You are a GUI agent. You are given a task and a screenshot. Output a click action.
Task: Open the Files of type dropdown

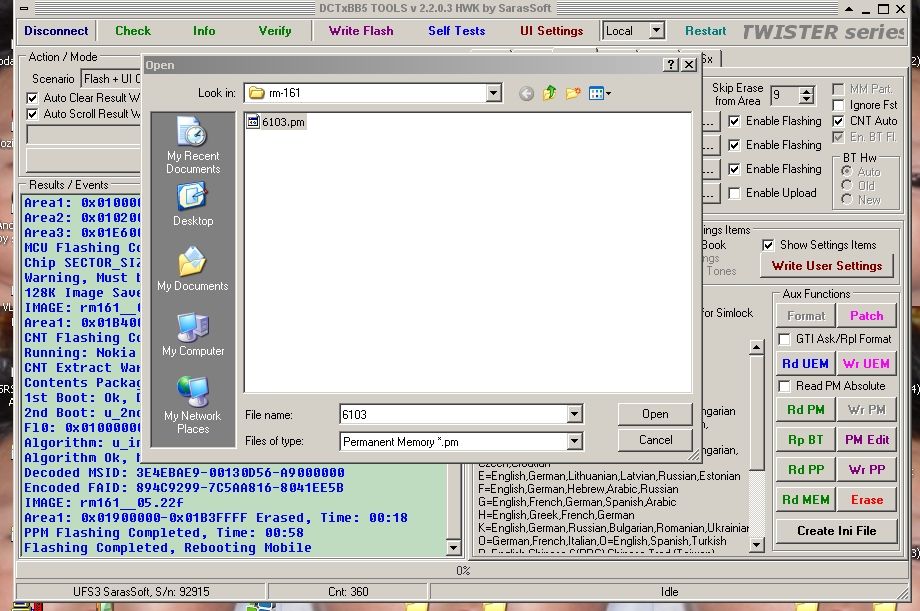click(x=574, y=441)
